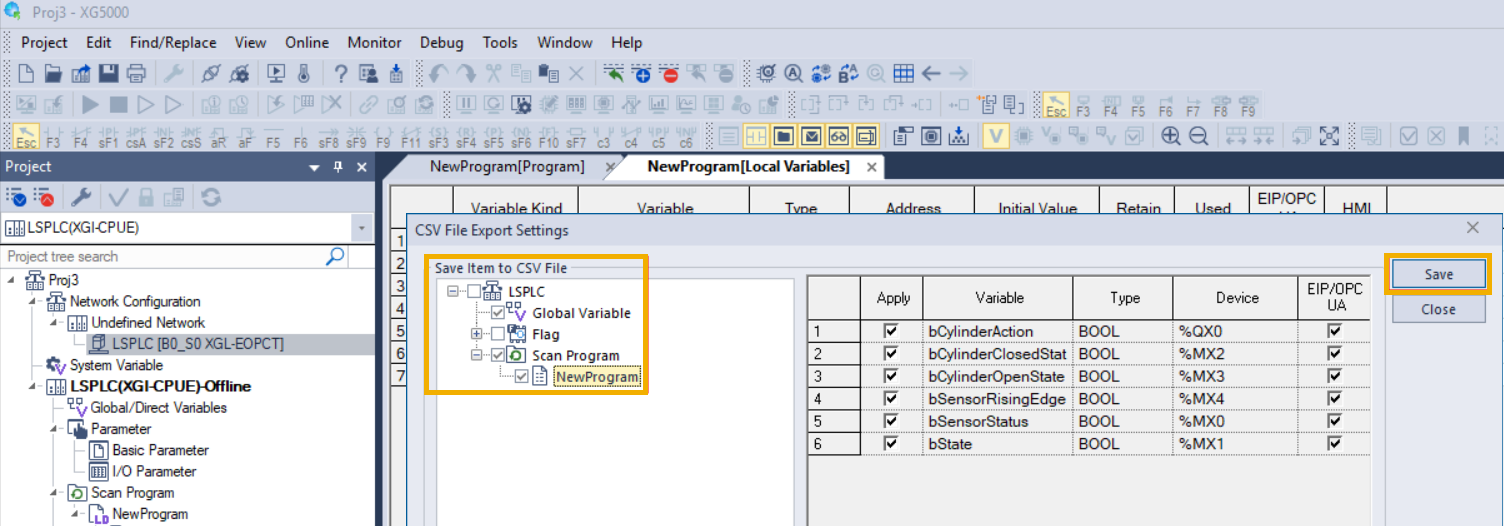Click the question mark Help icon
This screenshot has height=526, width=1504.
341,73
